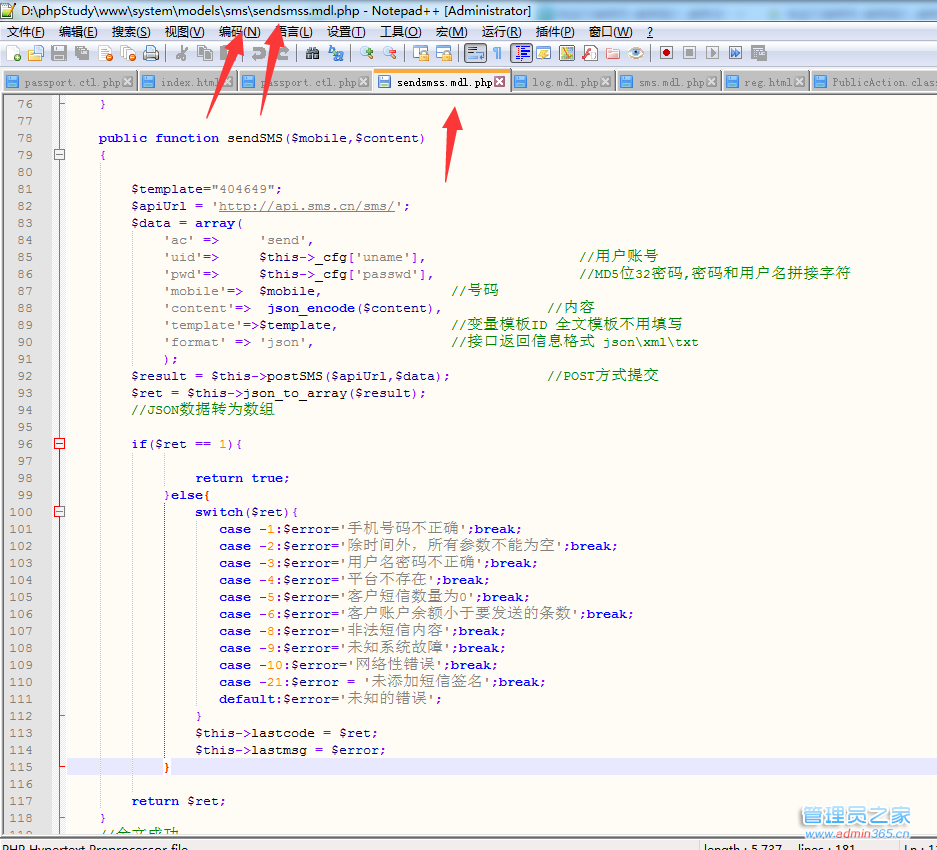Click the 'public function sendSMS' declaration
The image size is (937, 850).
click(x=262, y=138)
